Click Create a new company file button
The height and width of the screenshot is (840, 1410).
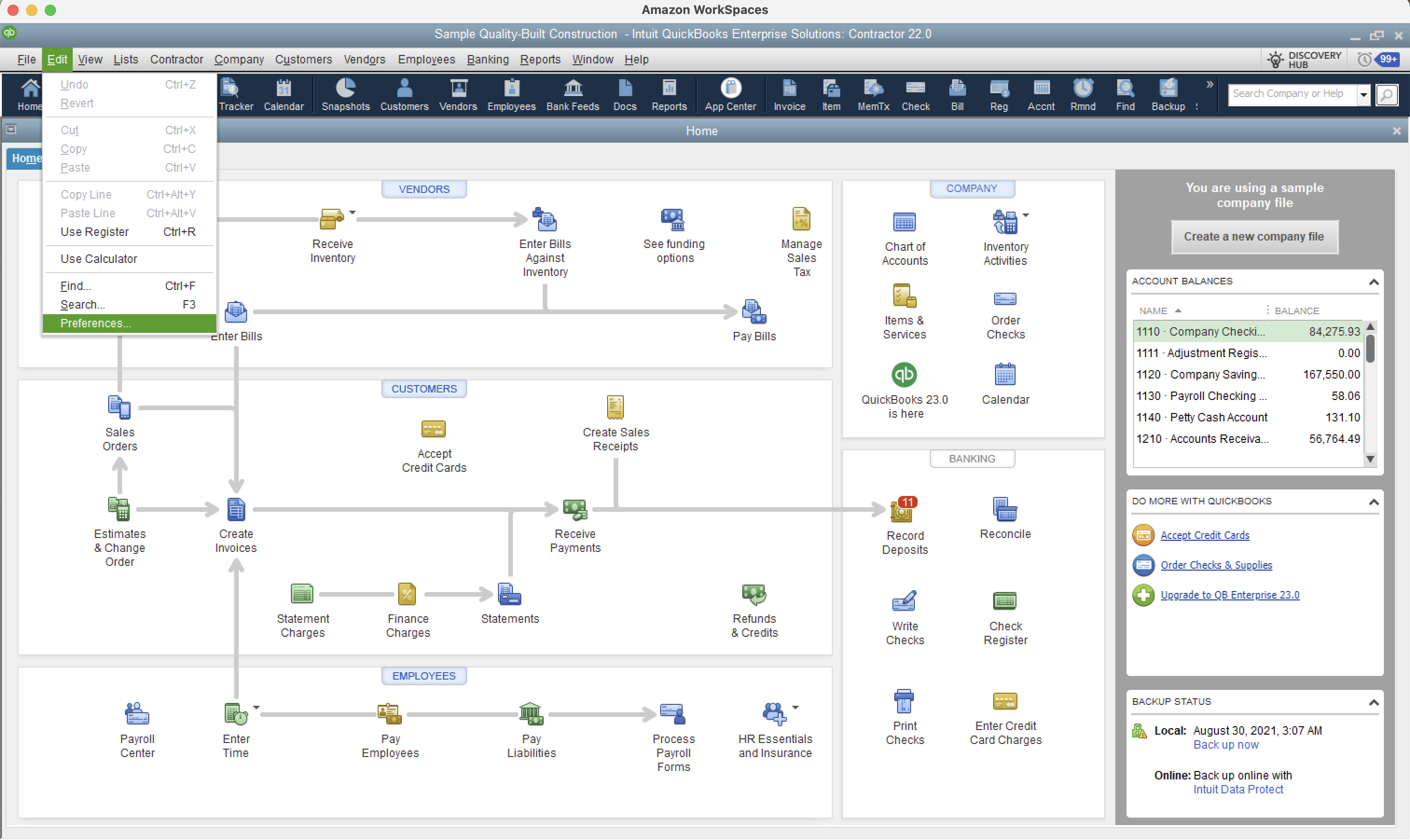[1254, 237]
